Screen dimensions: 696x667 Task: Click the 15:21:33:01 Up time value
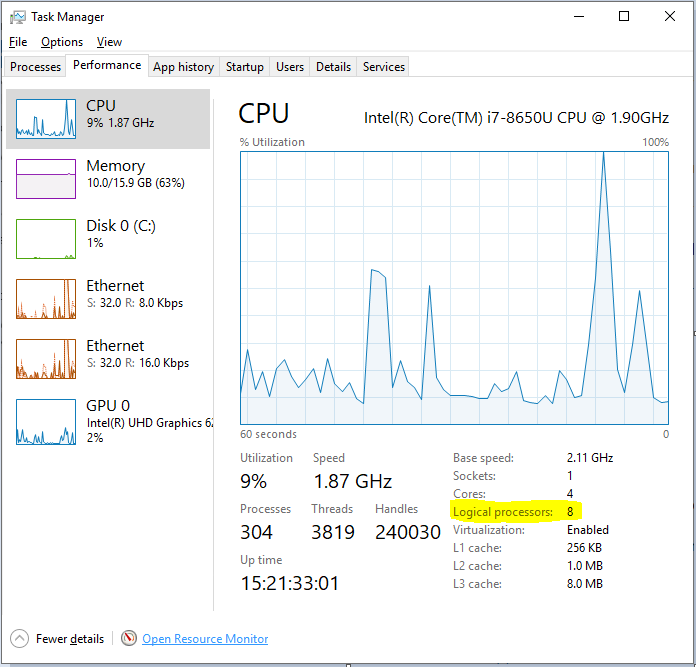(289, 583)
